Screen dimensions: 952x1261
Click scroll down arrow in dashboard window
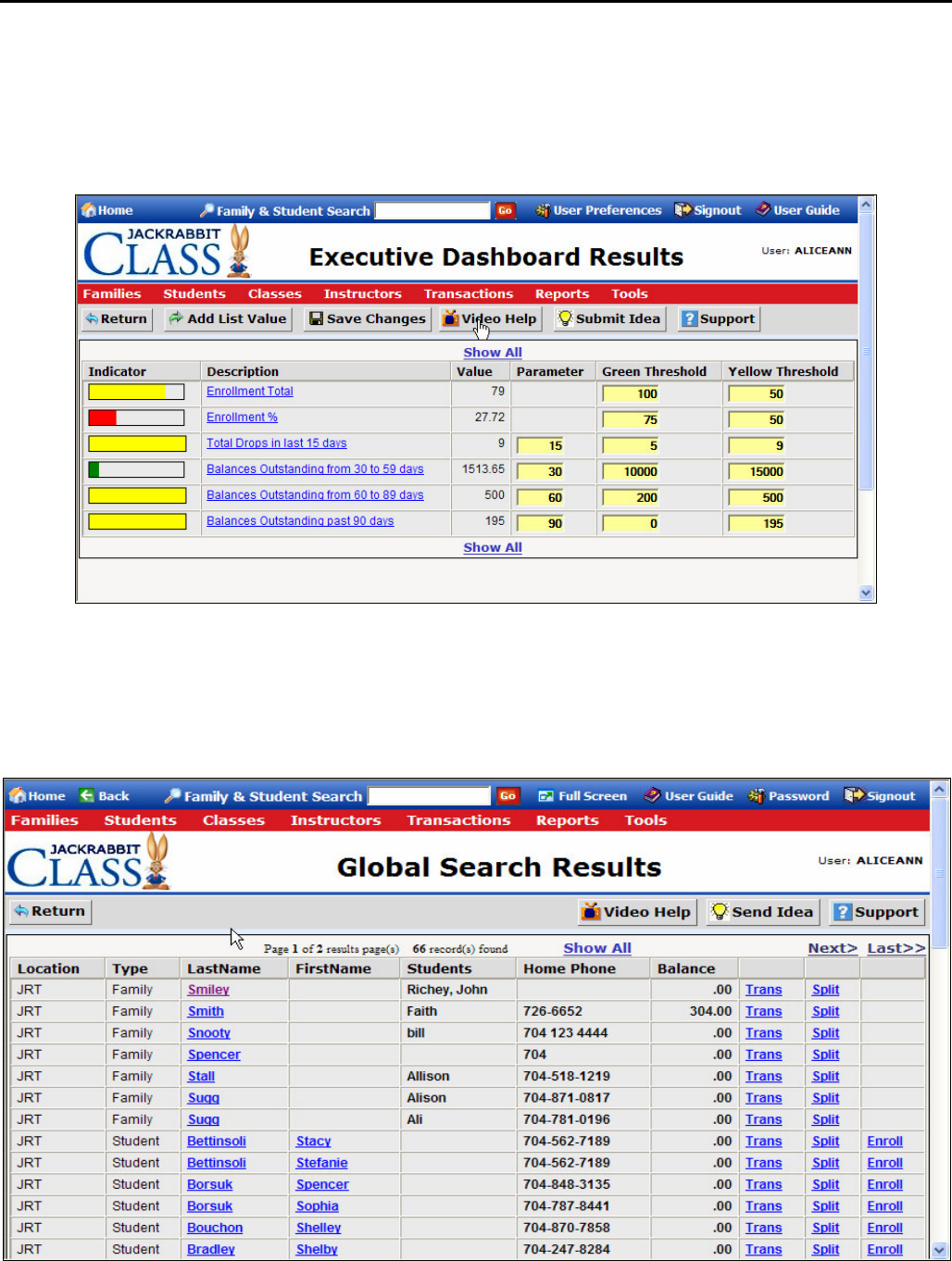(867, 593)
